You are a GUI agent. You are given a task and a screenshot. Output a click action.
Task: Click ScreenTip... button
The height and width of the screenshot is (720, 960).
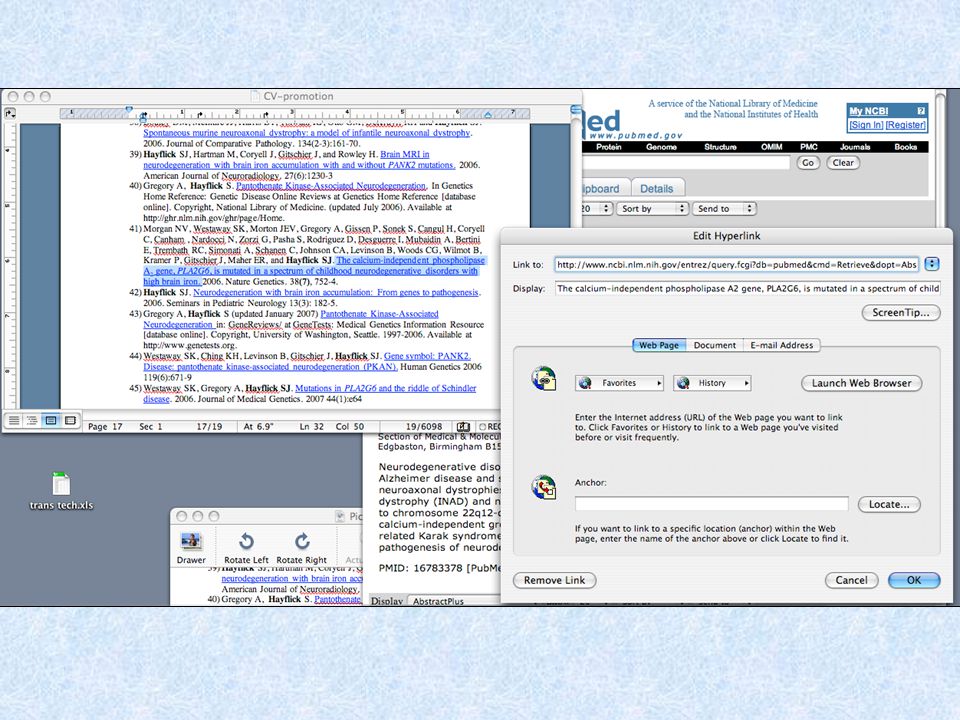pos(901,312)
